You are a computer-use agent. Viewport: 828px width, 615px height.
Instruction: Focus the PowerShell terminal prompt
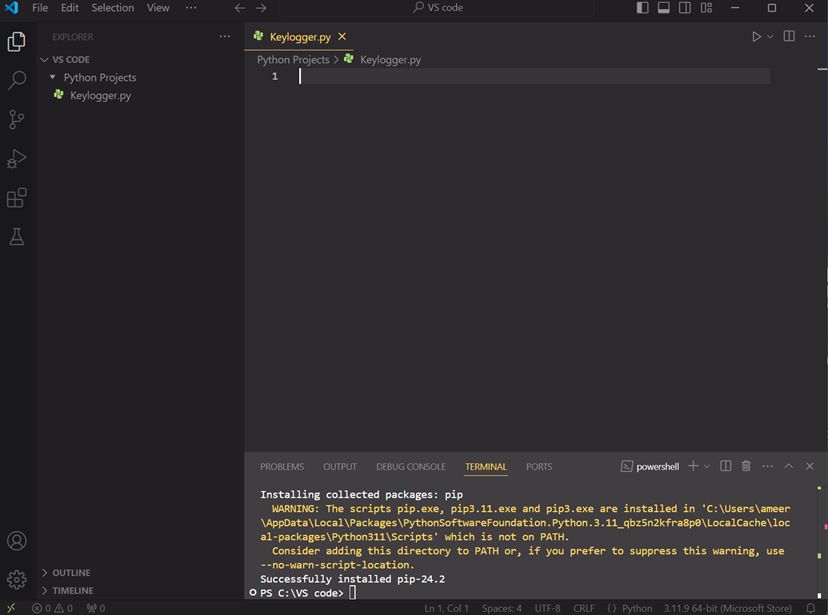coord(352,593)
